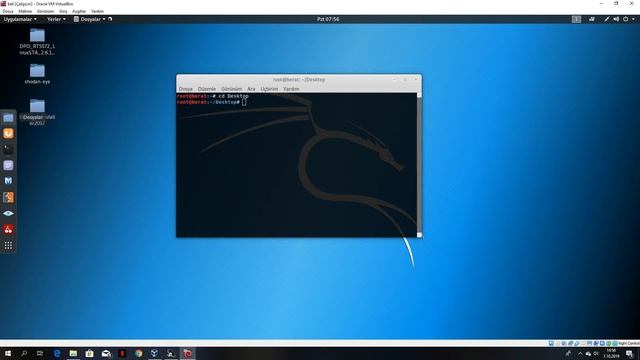Launch the red Cherrytree icon in the dock
This screenshot has width=640, height=360.
tap(8, 229)
